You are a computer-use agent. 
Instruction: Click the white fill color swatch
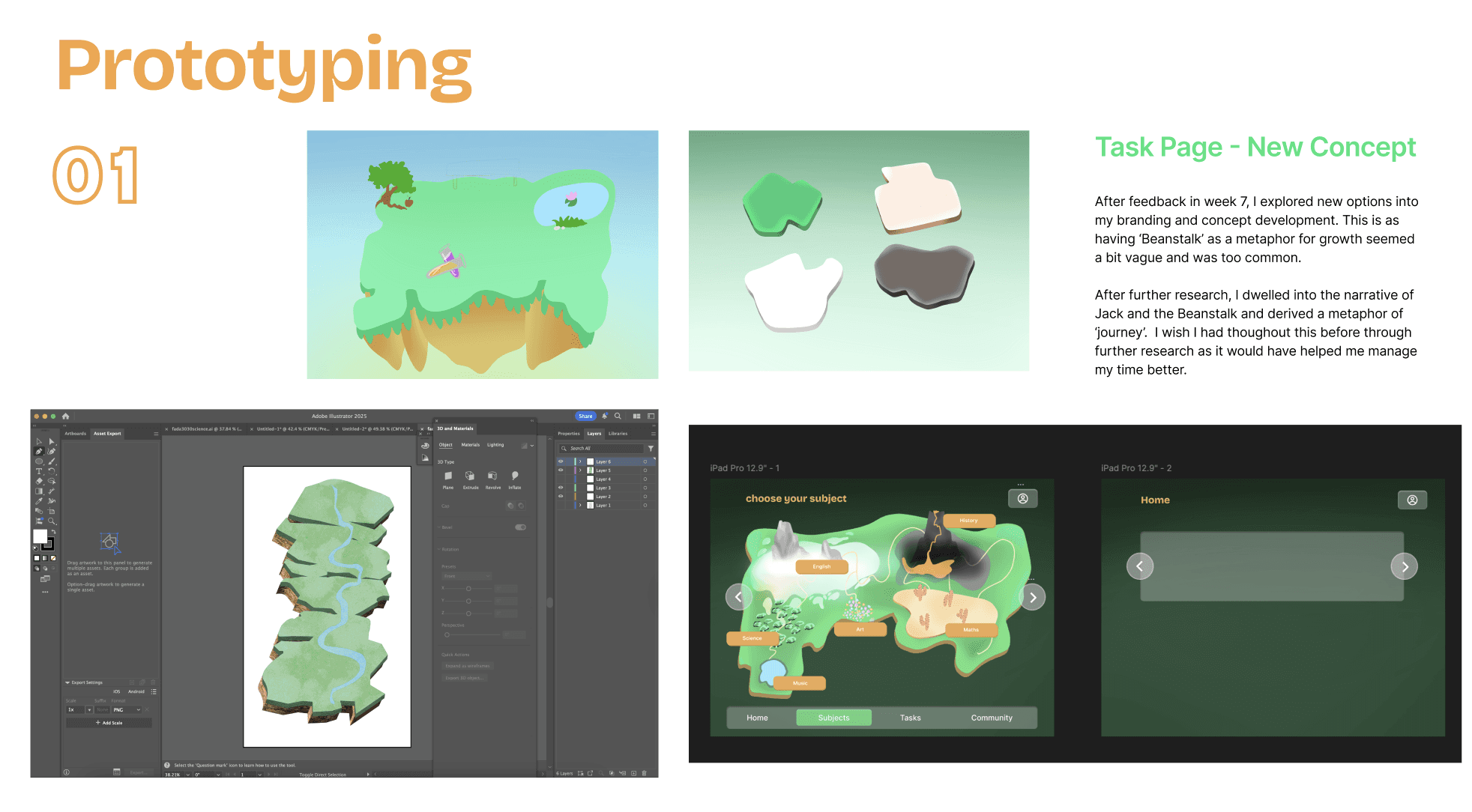40,536
